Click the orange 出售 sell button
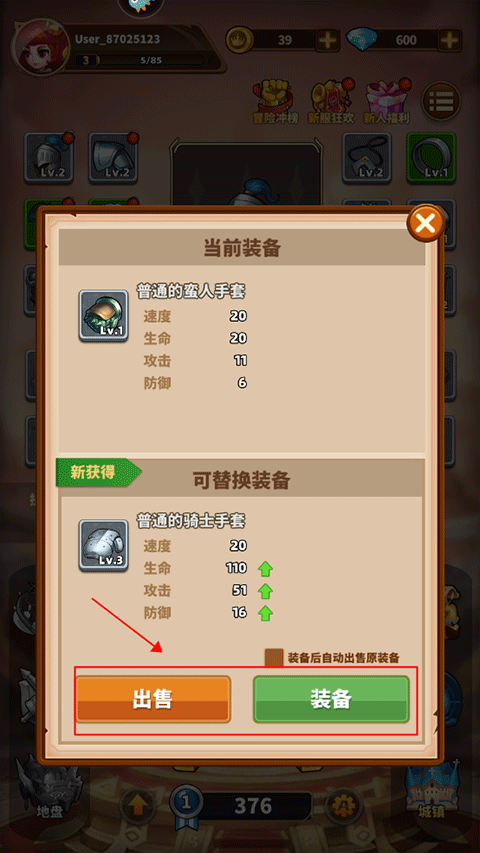Screen dimensions: 480x853 click(153, 699)
